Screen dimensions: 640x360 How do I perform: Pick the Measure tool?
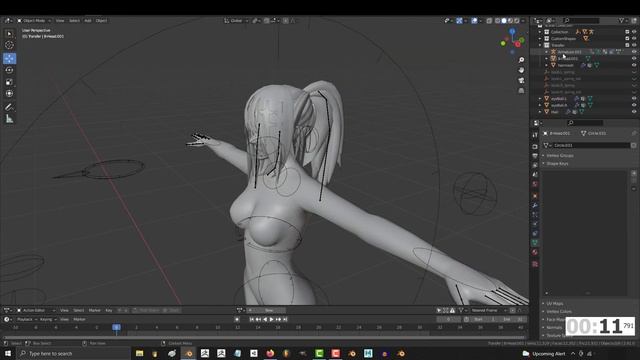tap(9, 119)
